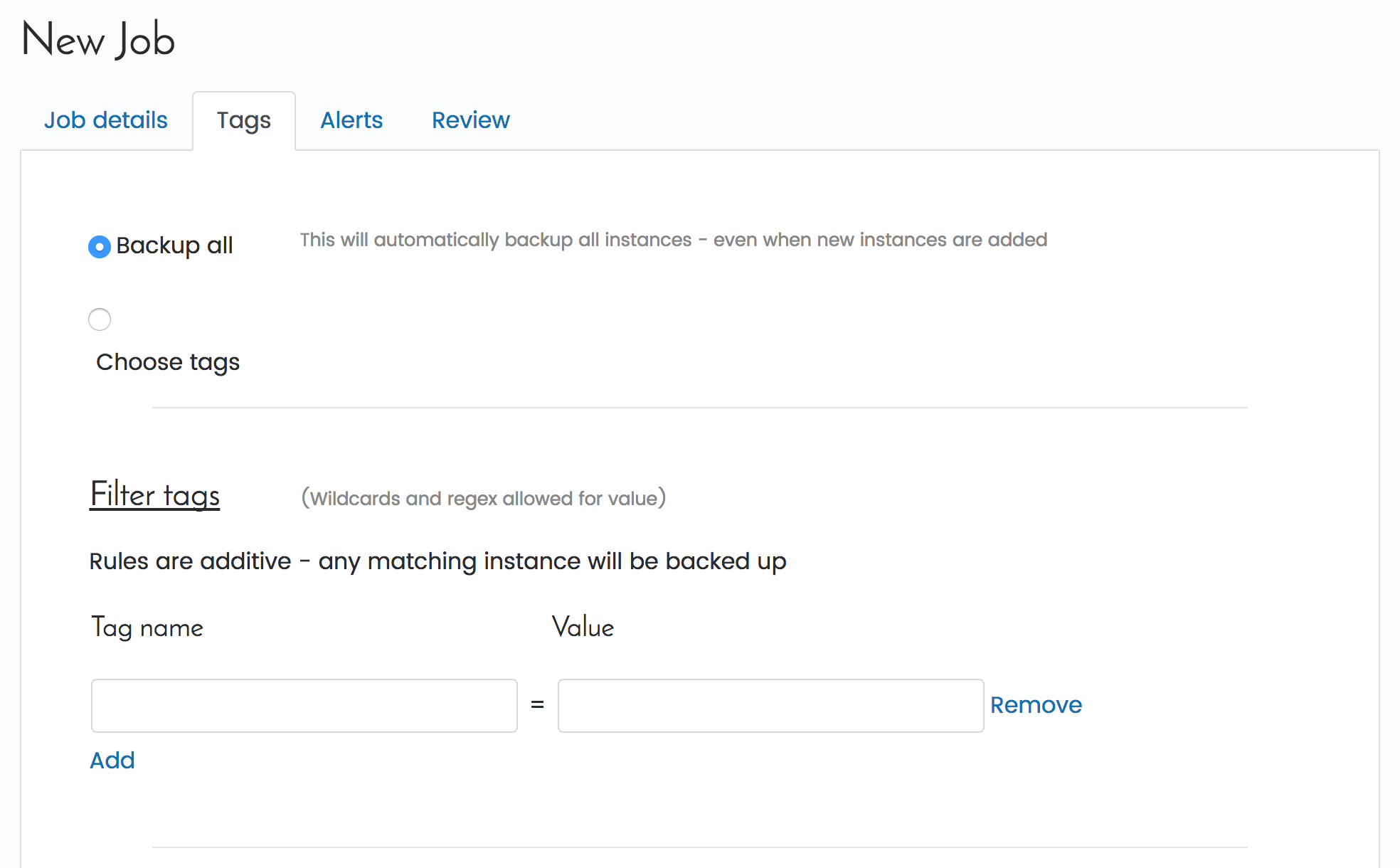Viewport: 1400px width, 868px height.
Task: Click the Backup all label text
Action: 174,245
